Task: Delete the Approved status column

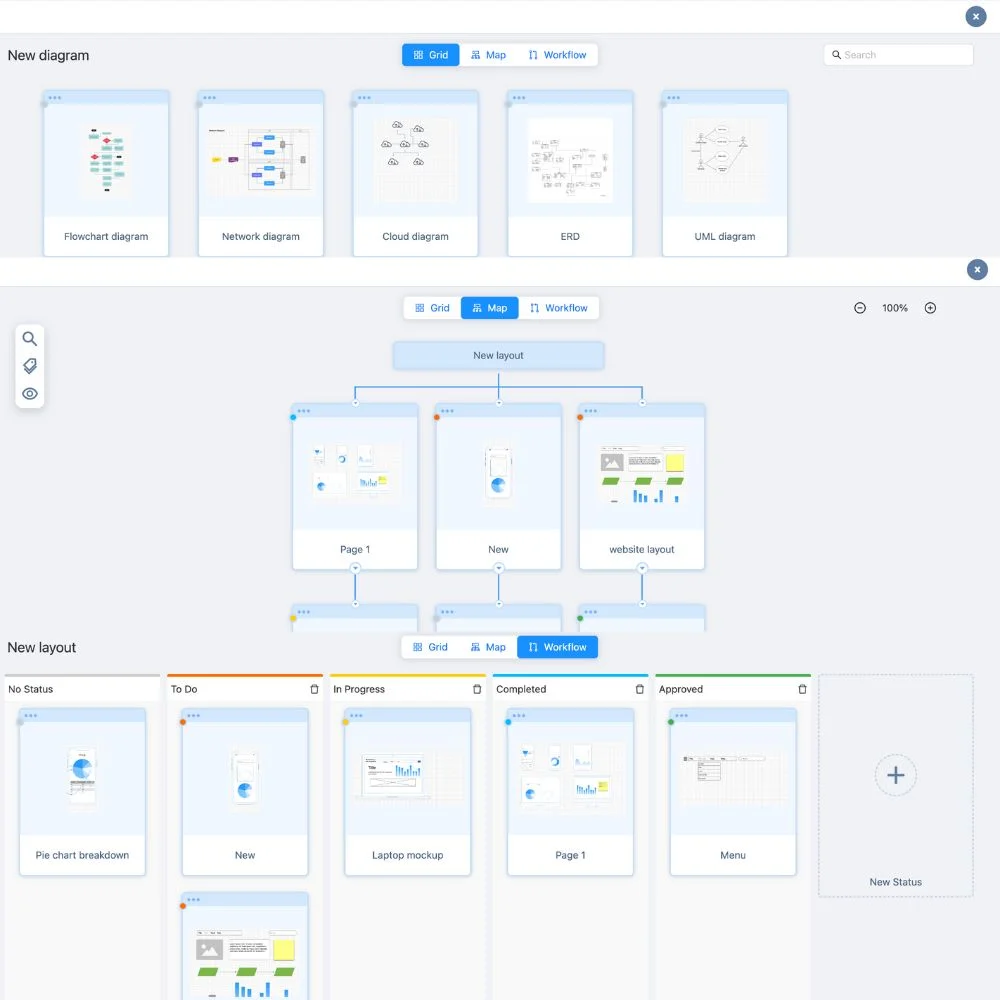Action: click(802, 689)
